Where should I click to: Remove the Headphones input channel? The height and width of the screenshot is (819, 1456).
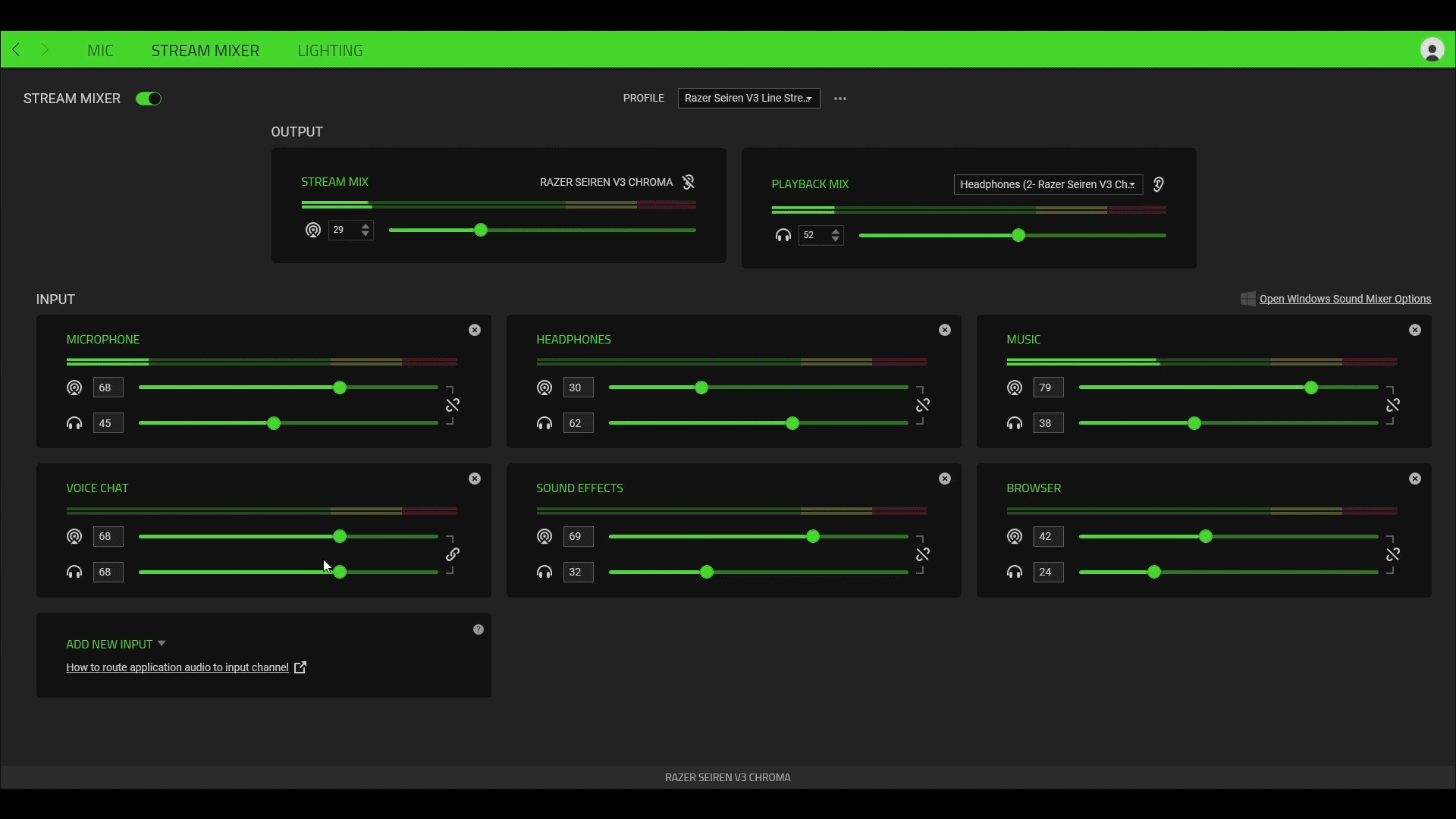(945, 330)
